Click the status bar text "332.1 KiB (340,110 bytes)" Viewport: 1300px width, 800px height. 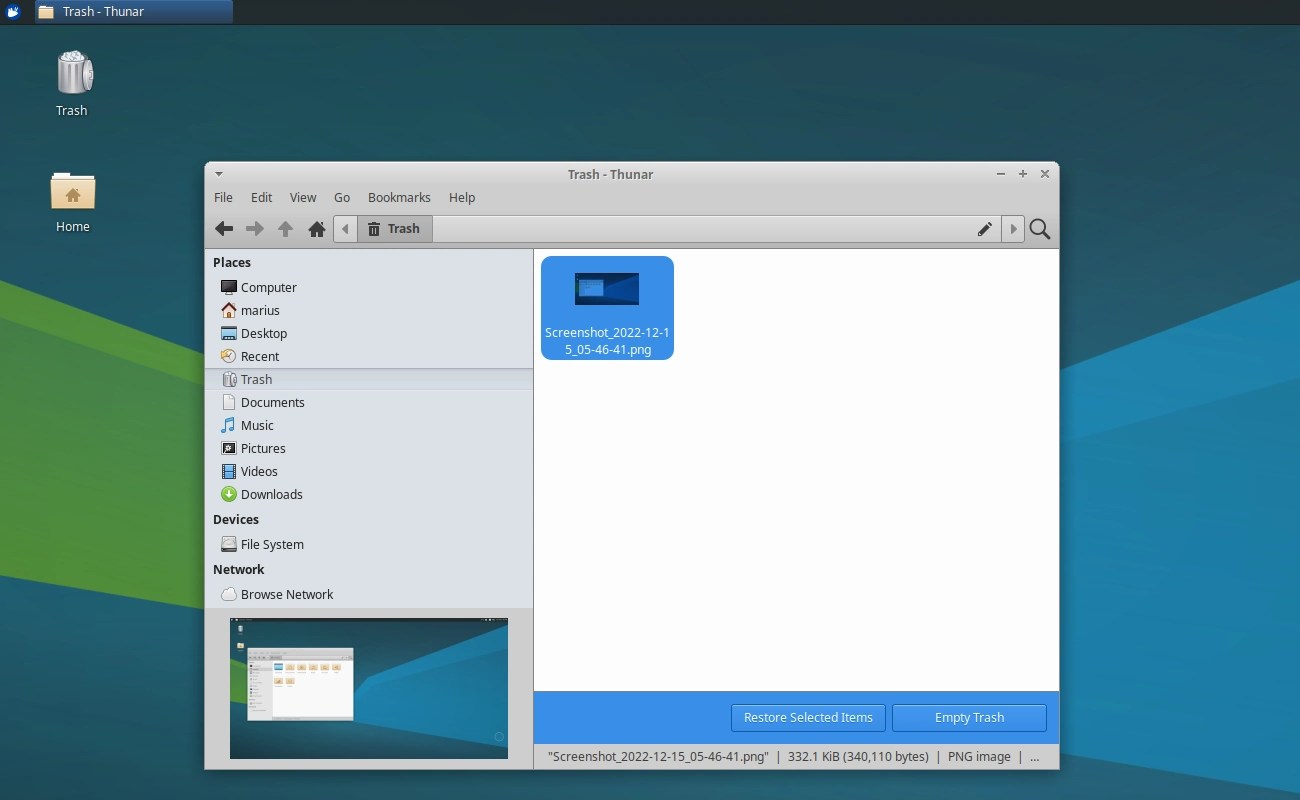(858, 757)
